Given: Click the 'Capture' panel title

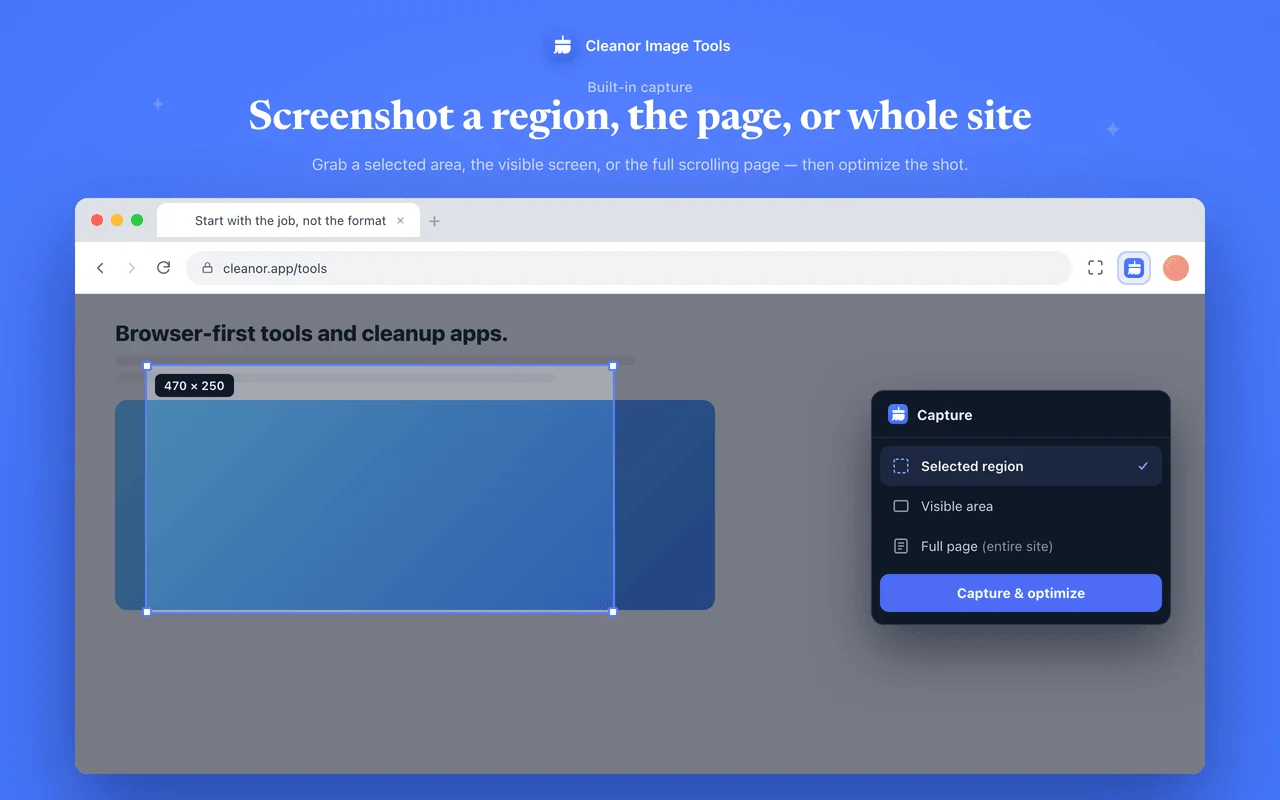Looking at the screenshot, I should [944, 415].
